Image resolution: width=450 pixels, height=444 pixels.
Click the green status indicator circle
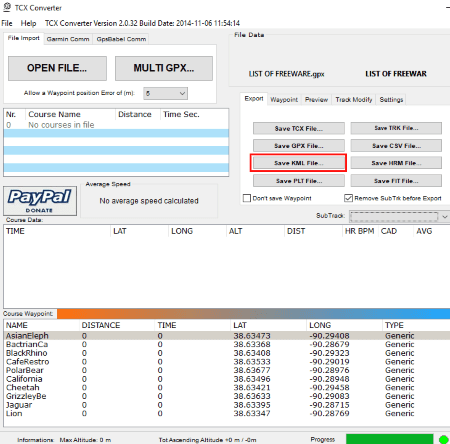coord(444,439)
